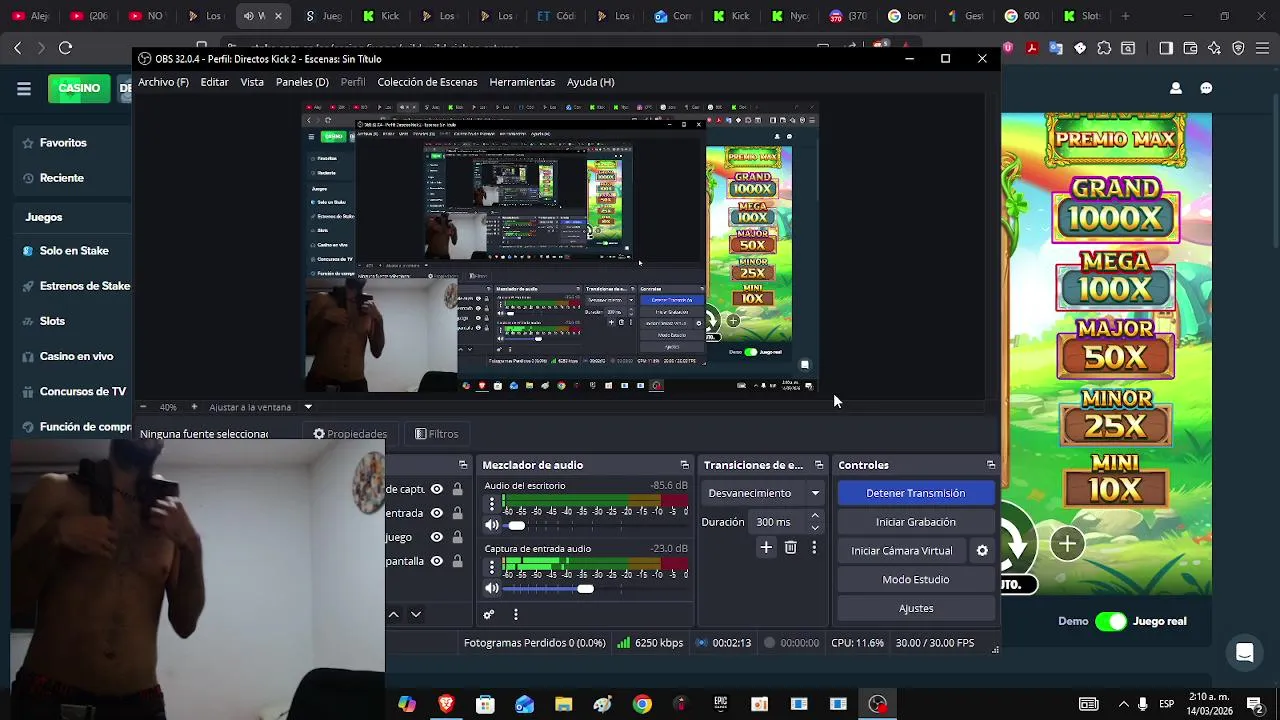1280x720 pixels.
Task: Toggle visibility of 'pantalla' source
Action: 436,561
